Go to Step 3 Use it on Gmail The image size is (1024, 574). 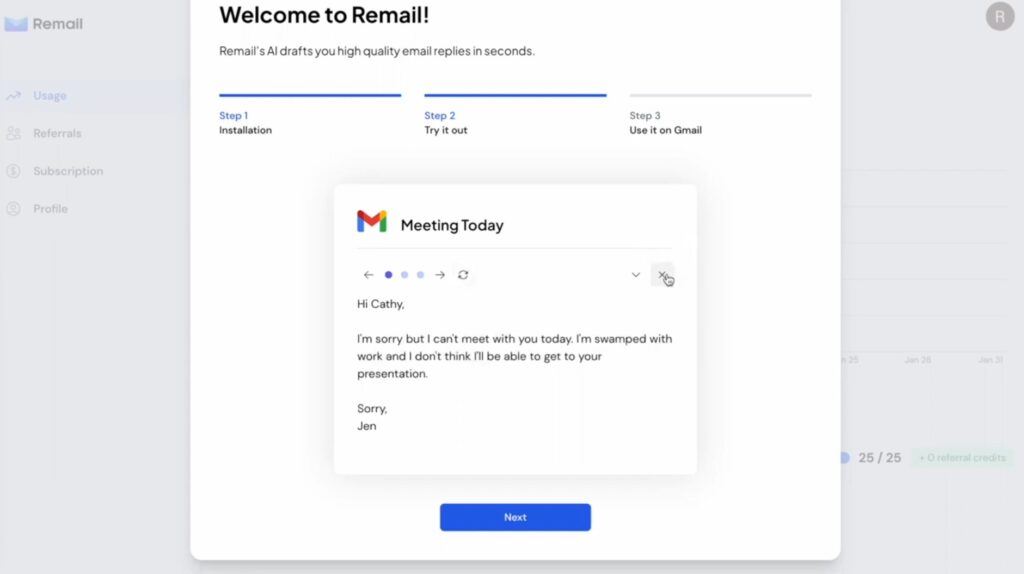tap(665, 123)
